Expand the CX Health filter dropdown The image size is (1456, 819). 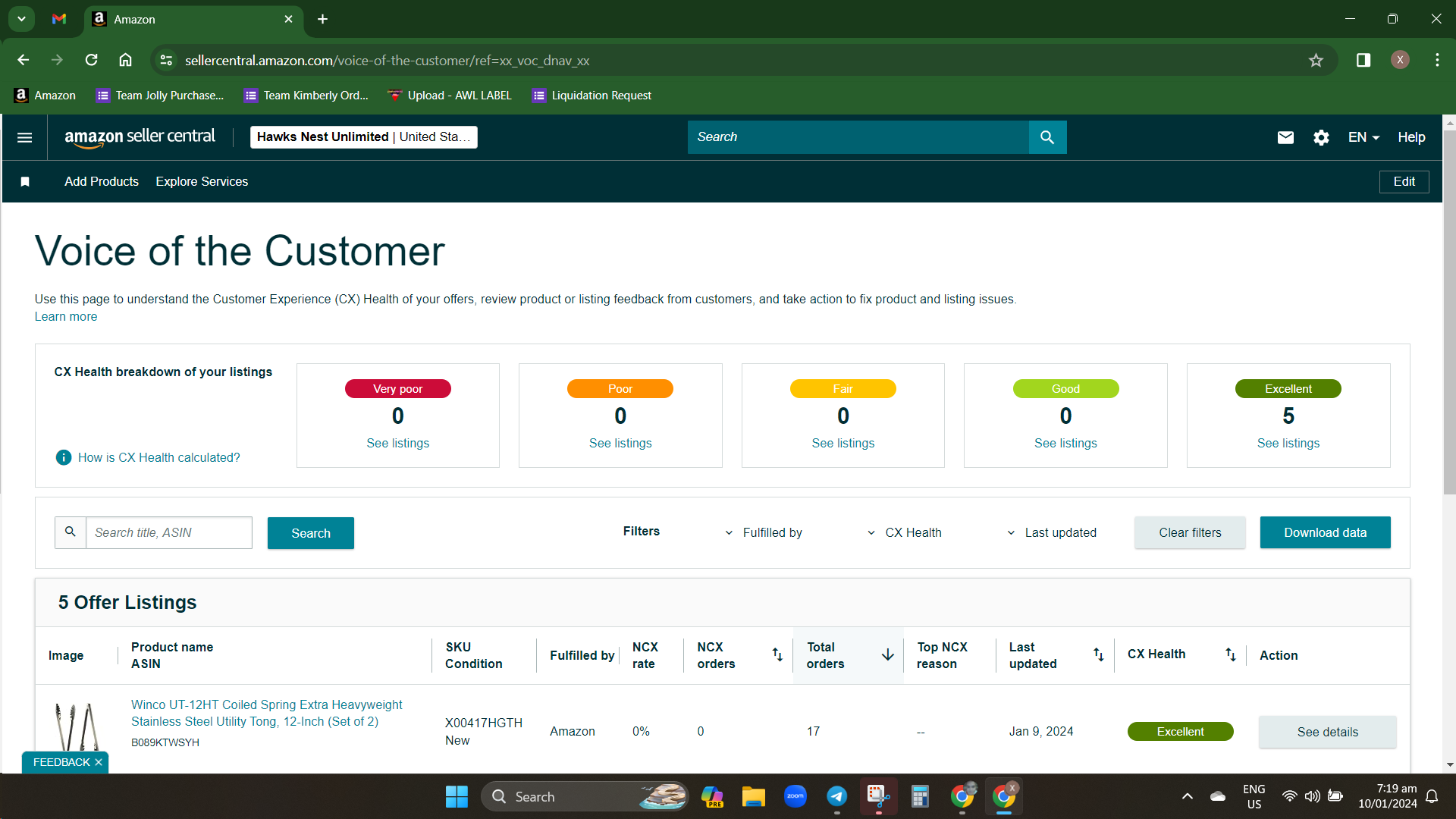[905, 532]
